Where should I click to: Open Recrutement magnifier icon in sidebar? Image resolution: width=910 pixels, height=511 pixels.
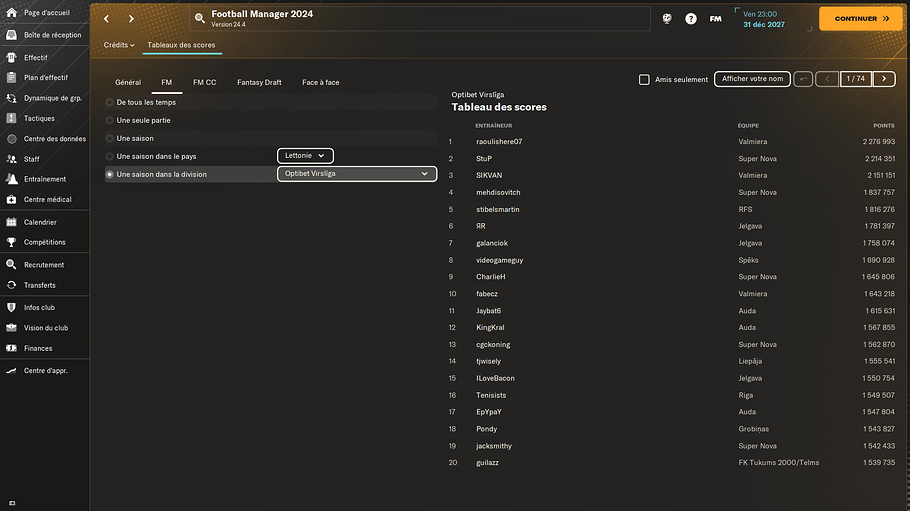[x=12, y=265]
